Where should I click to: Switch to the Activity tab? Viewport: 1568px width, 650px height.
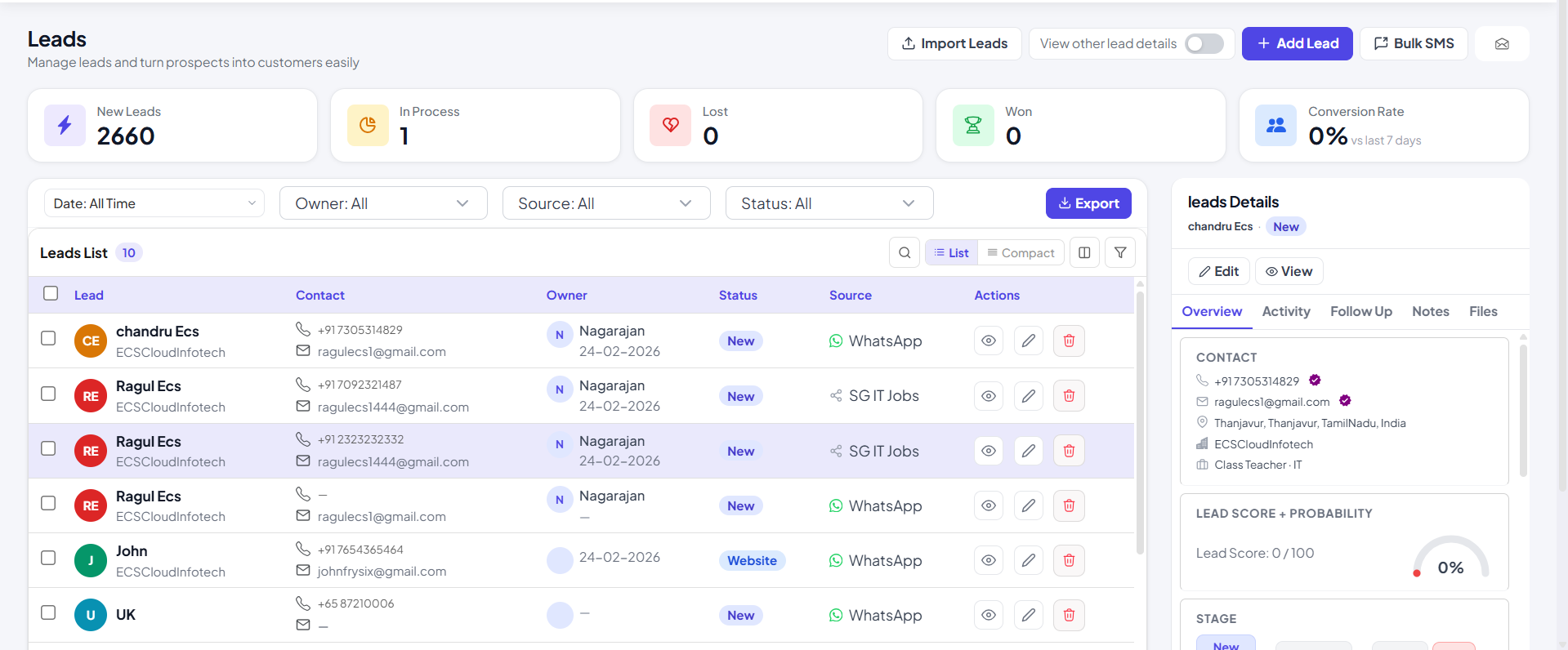tap(1285, 312)
